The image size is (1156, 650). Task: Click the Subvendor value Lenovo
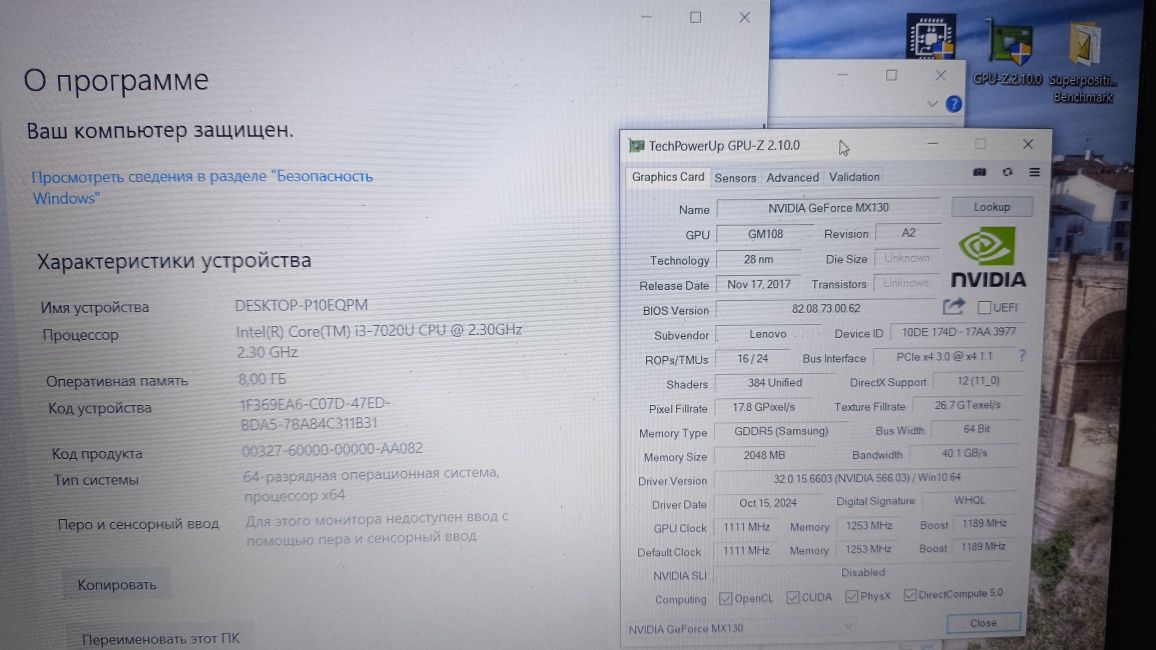[767, 334]
